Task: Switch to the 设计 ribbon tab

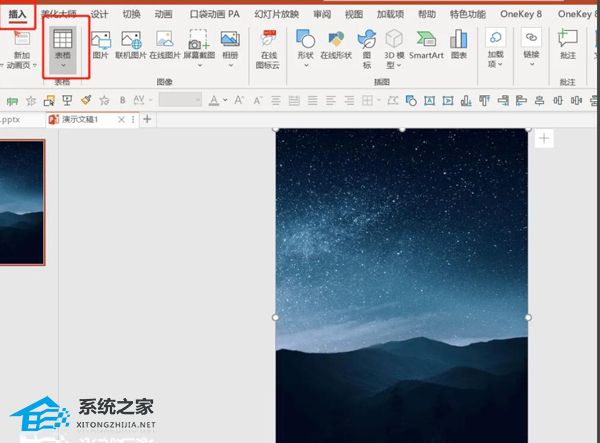Action: (x=99, y=15)
